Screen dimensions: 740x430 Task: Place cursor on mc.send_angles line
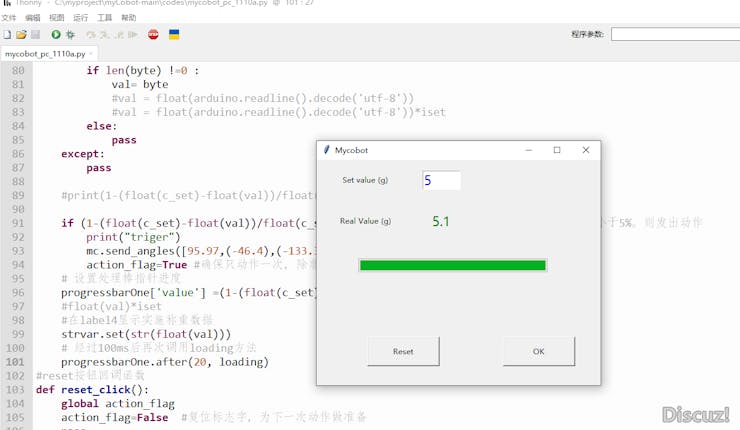coord(201,251)
